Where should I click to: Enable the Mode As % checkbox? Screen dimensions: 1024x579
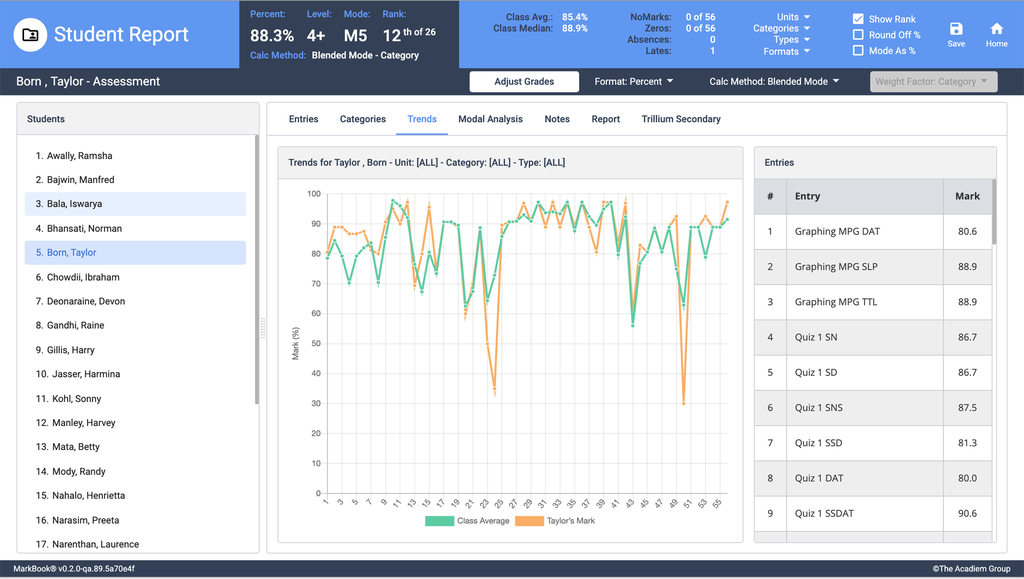(858, 50)
